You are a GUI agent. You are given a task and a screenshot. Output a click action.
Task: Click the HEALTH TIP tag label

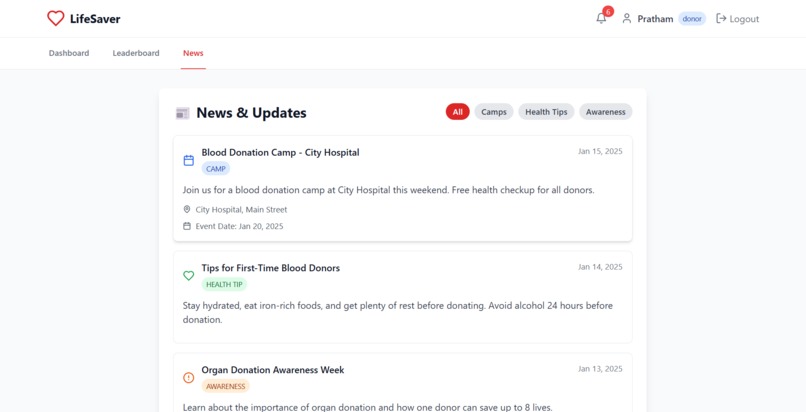coord(224,284)
